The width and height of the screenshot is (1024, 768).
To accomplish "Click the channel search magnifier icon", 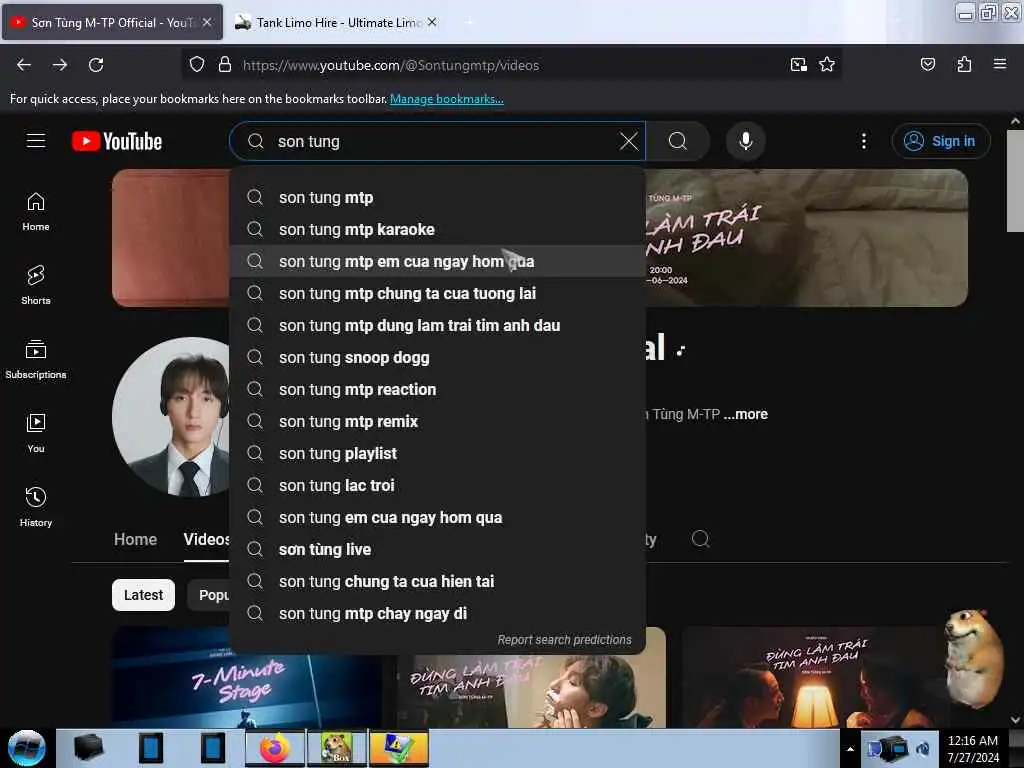I will [700, 539].
